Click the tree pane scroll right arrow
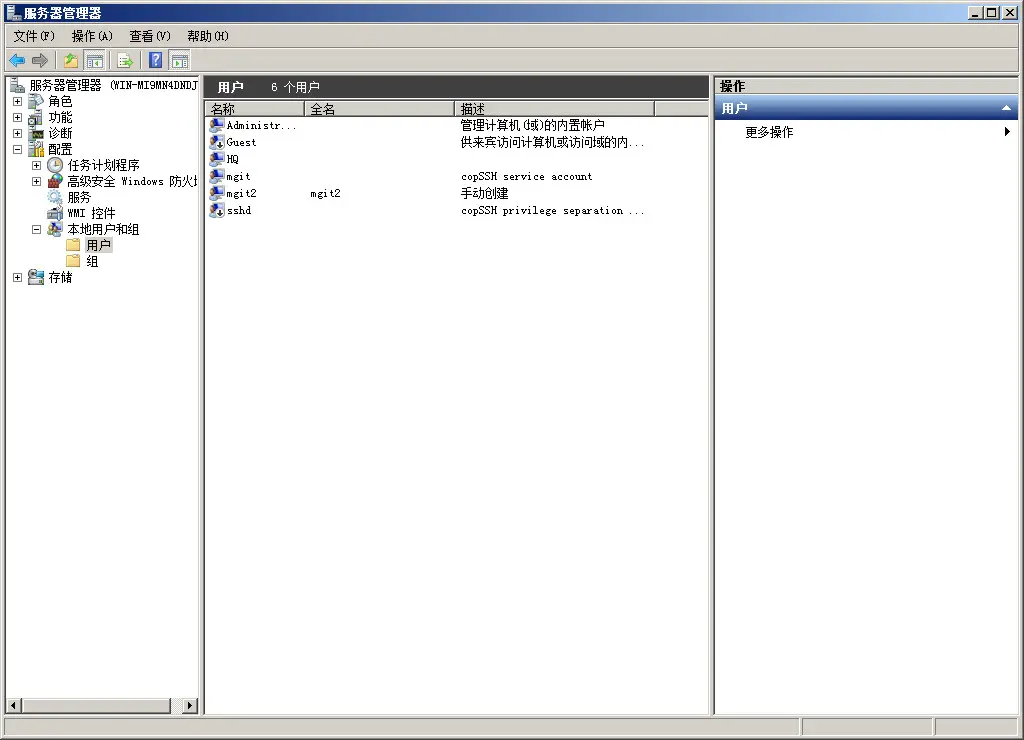 [x=190, y=705]
